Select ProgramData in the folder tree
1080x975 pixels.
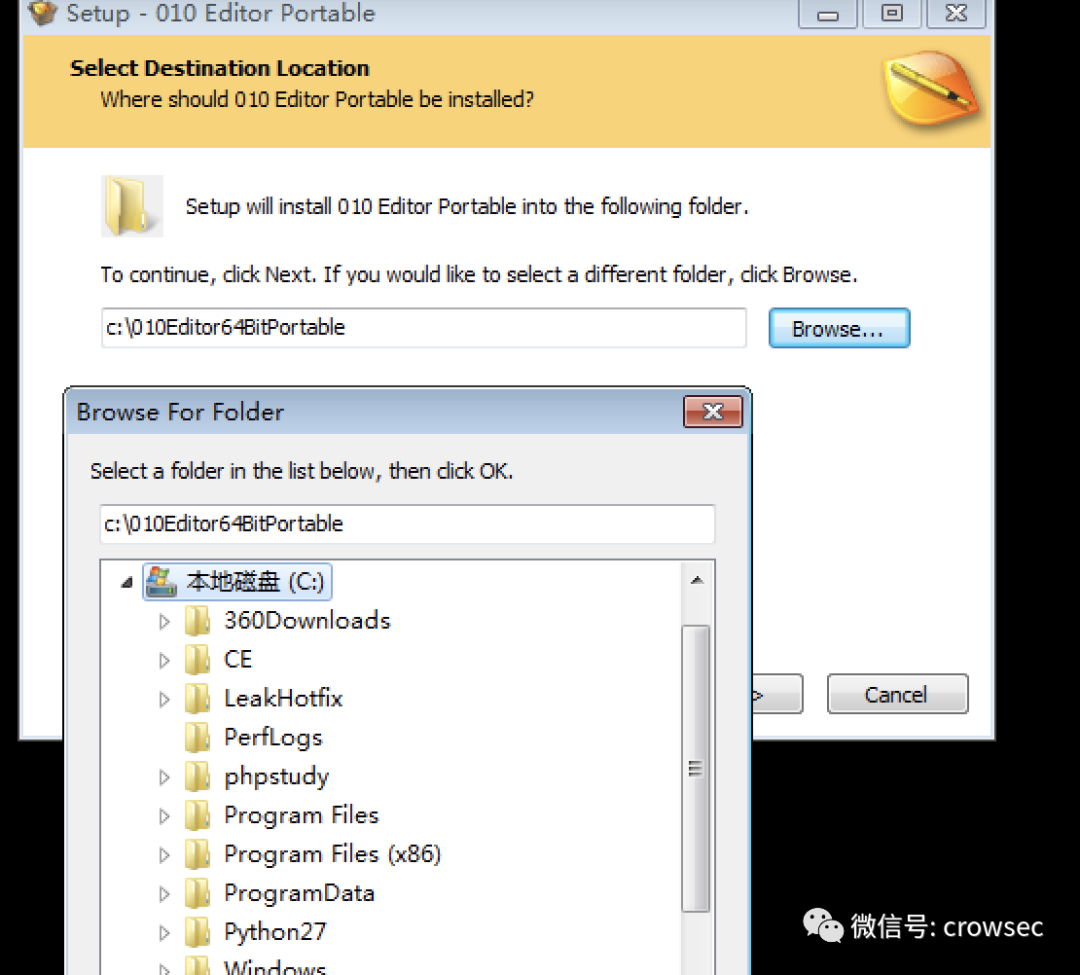point(299,893)
